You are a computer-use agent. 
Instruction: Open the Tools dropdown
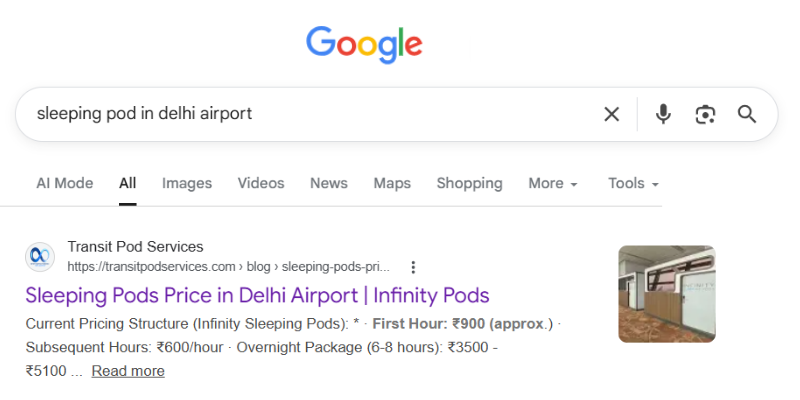633,184
